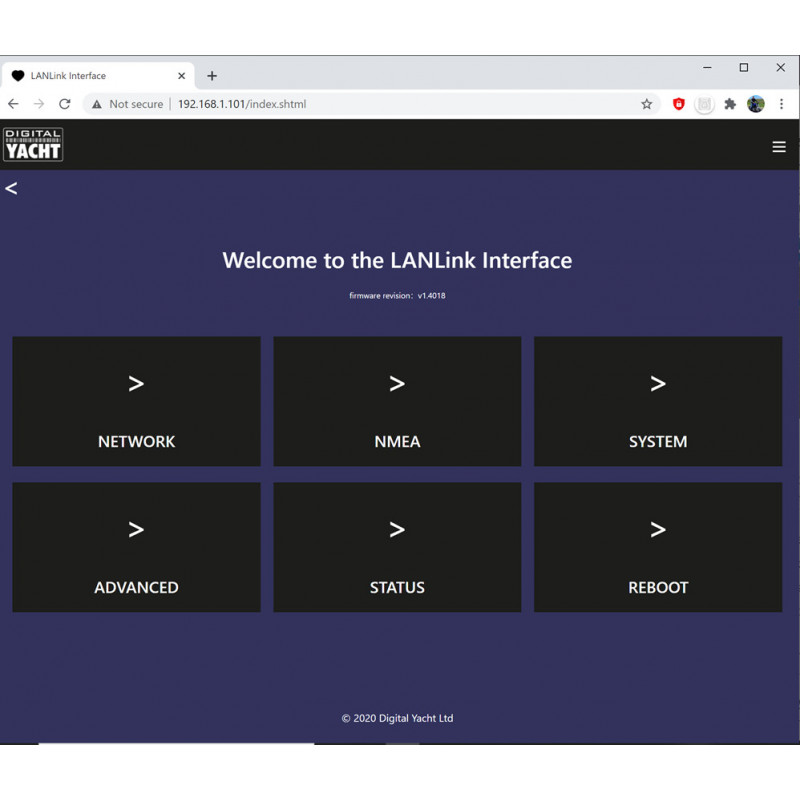Screen dimensions: 800x800
Task: Click the red shield extension icon
Action: 679,104
